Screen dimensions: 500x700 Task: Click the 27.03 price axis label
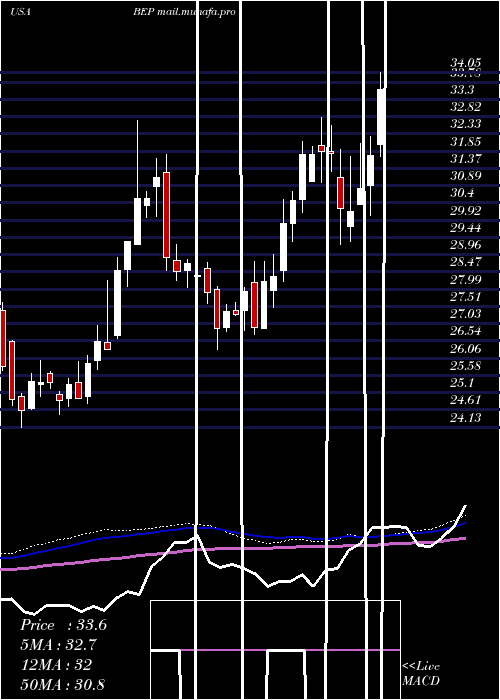click(465, 314)
